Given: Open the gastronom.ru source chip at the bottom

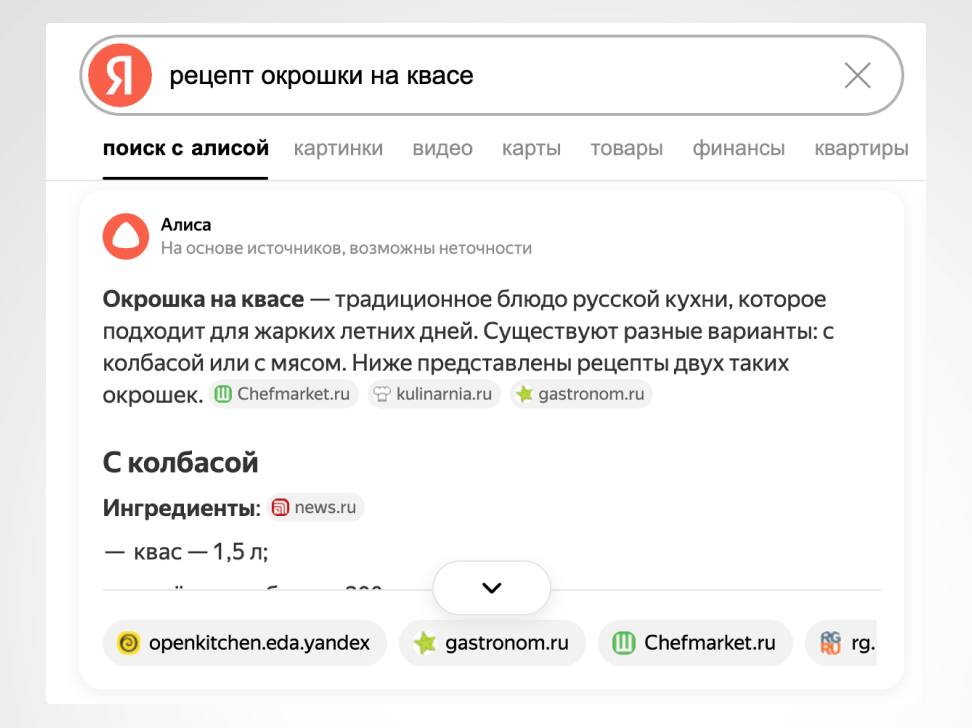Looking at the screenshot, I should 492,643.
